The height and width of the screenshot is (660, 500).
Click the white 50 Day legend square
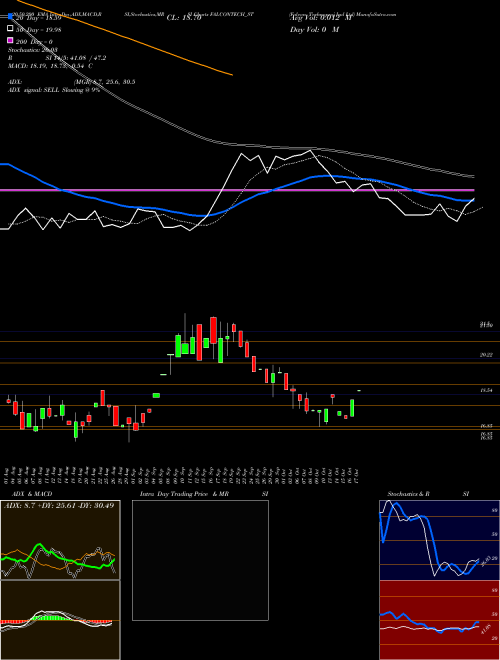tap(10, 29)
